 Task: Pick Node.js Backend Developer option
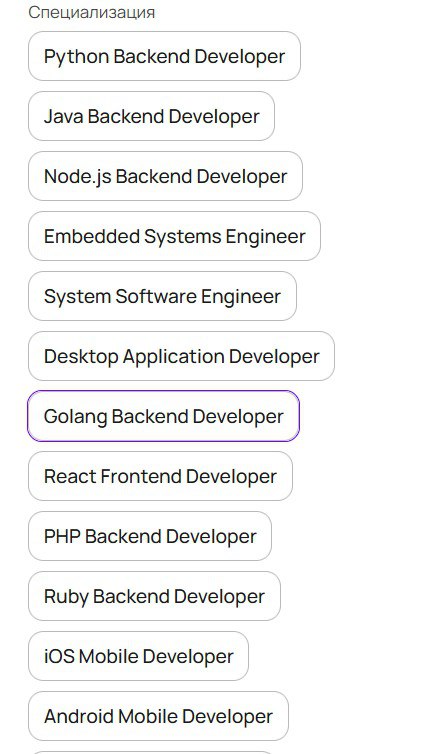point(165,176)
